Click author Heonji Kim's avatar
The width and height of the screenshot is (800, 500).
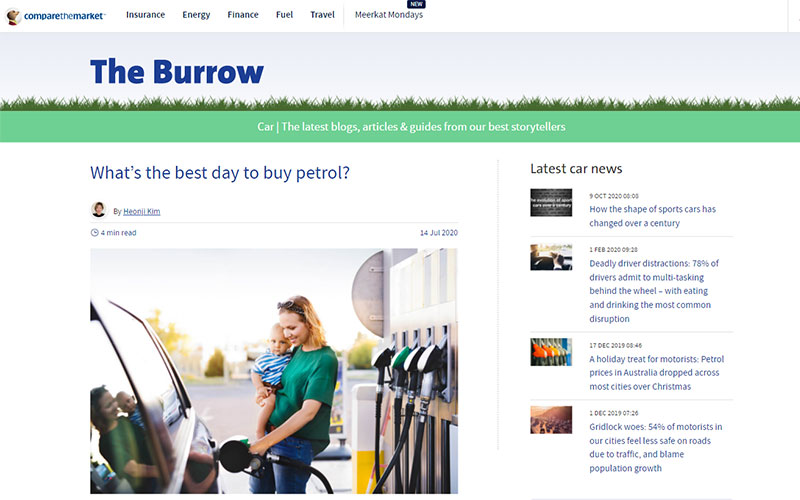click(98, 210)
